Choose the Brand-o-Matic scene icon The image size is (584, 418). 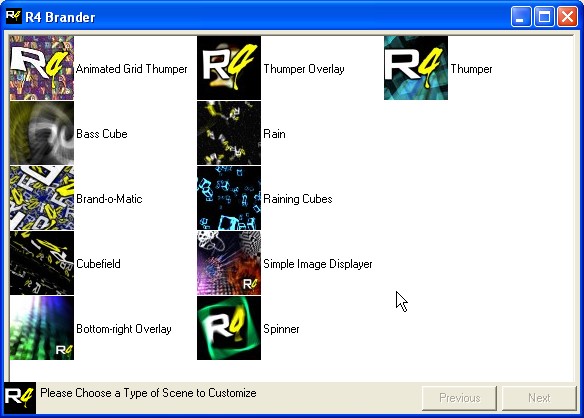[42, 198]
